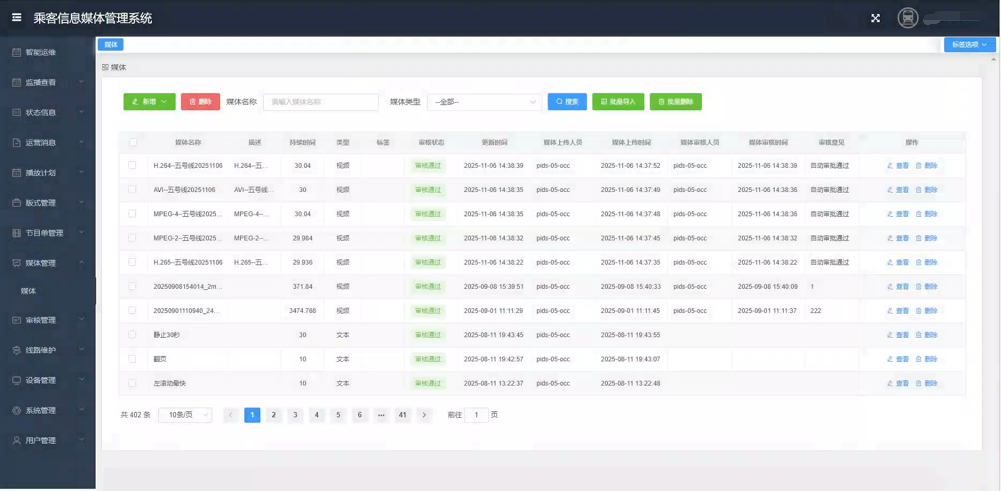Open the 10条/页 page size dropdown
The image size is (1001, 491).
[185, 415]
